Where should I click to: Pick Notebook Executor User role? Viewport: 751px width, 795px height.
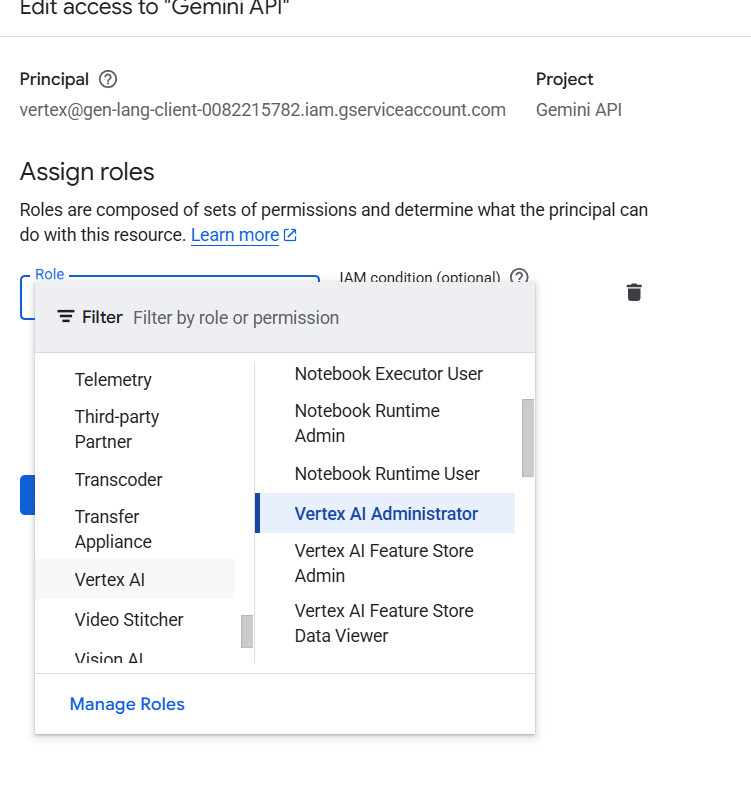tap(388, 374)
